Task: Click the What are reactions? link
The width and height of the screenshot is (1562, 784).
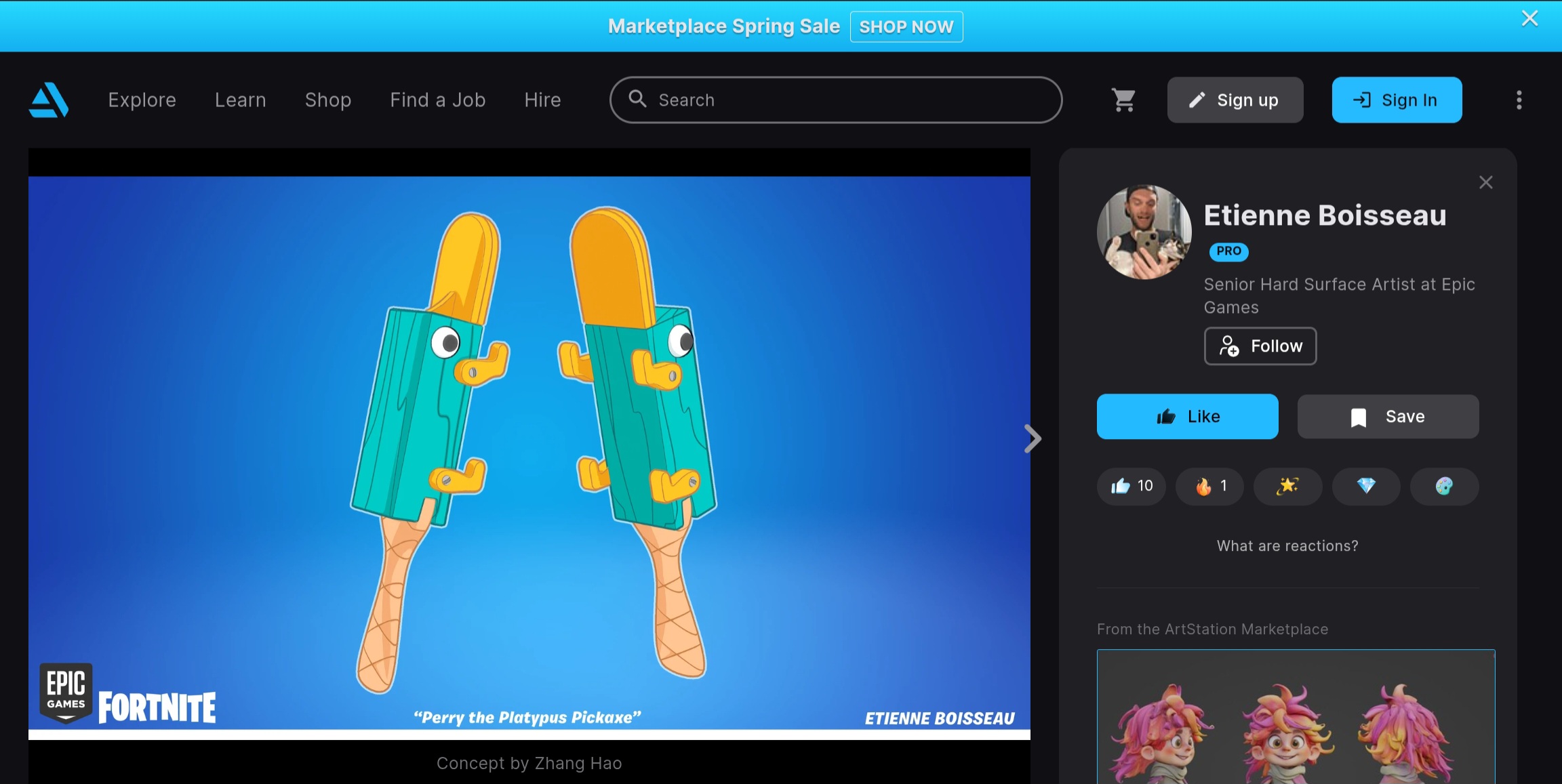Action: click(x=1287, y=546)
